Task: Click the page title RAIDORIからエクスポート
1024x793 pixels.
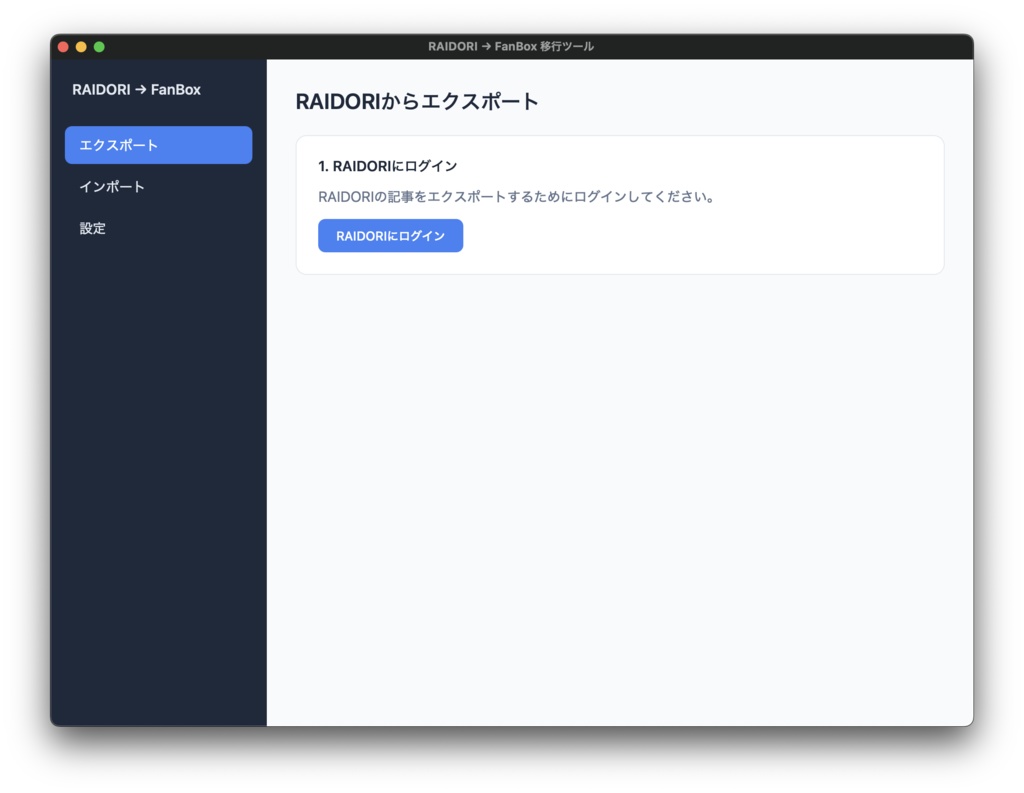Action: 416,101
